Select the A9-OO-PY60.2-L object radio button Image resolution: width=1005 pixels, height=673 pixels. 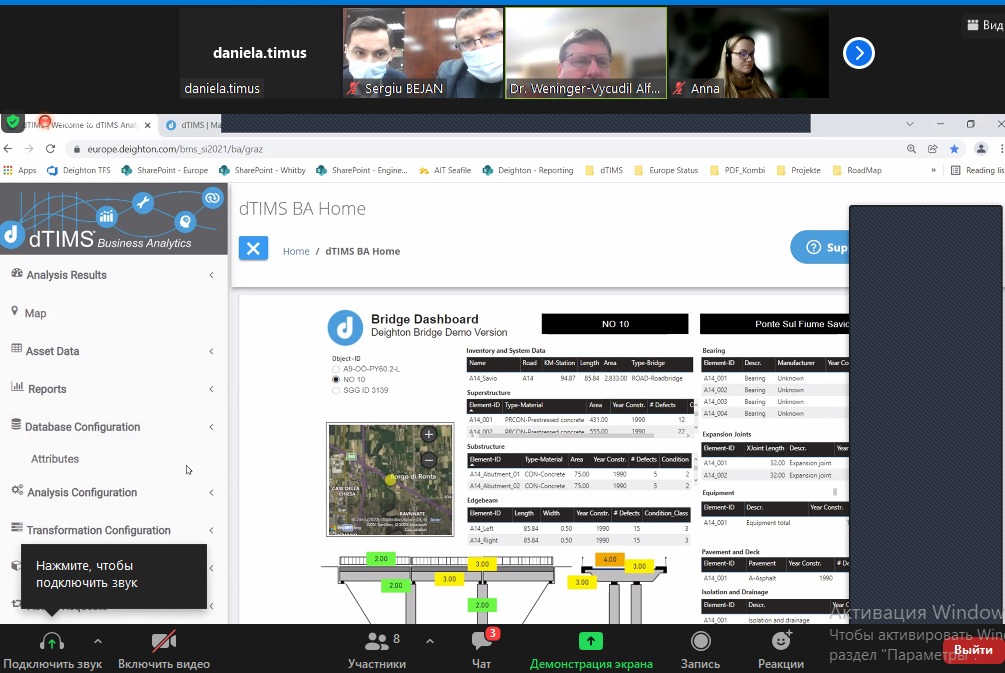click(336, 369)
